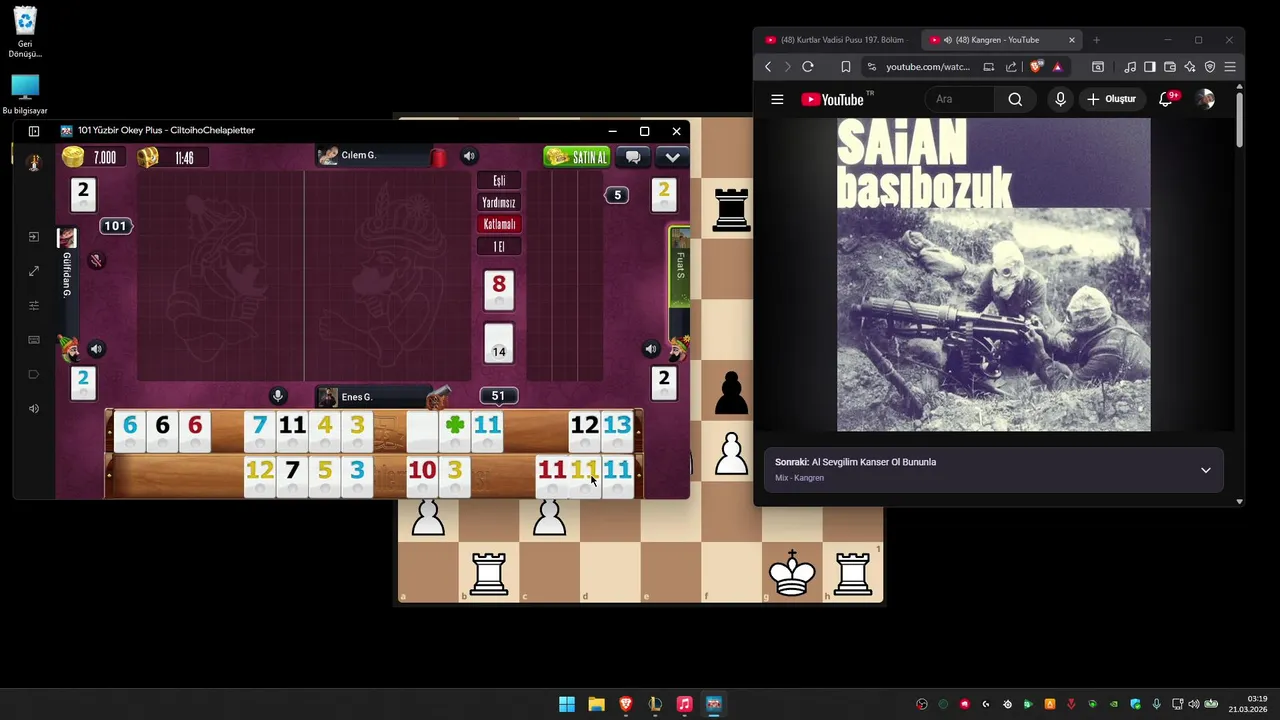Click the emulator exit/sign-out sidebar icon

tap(34, 237)
